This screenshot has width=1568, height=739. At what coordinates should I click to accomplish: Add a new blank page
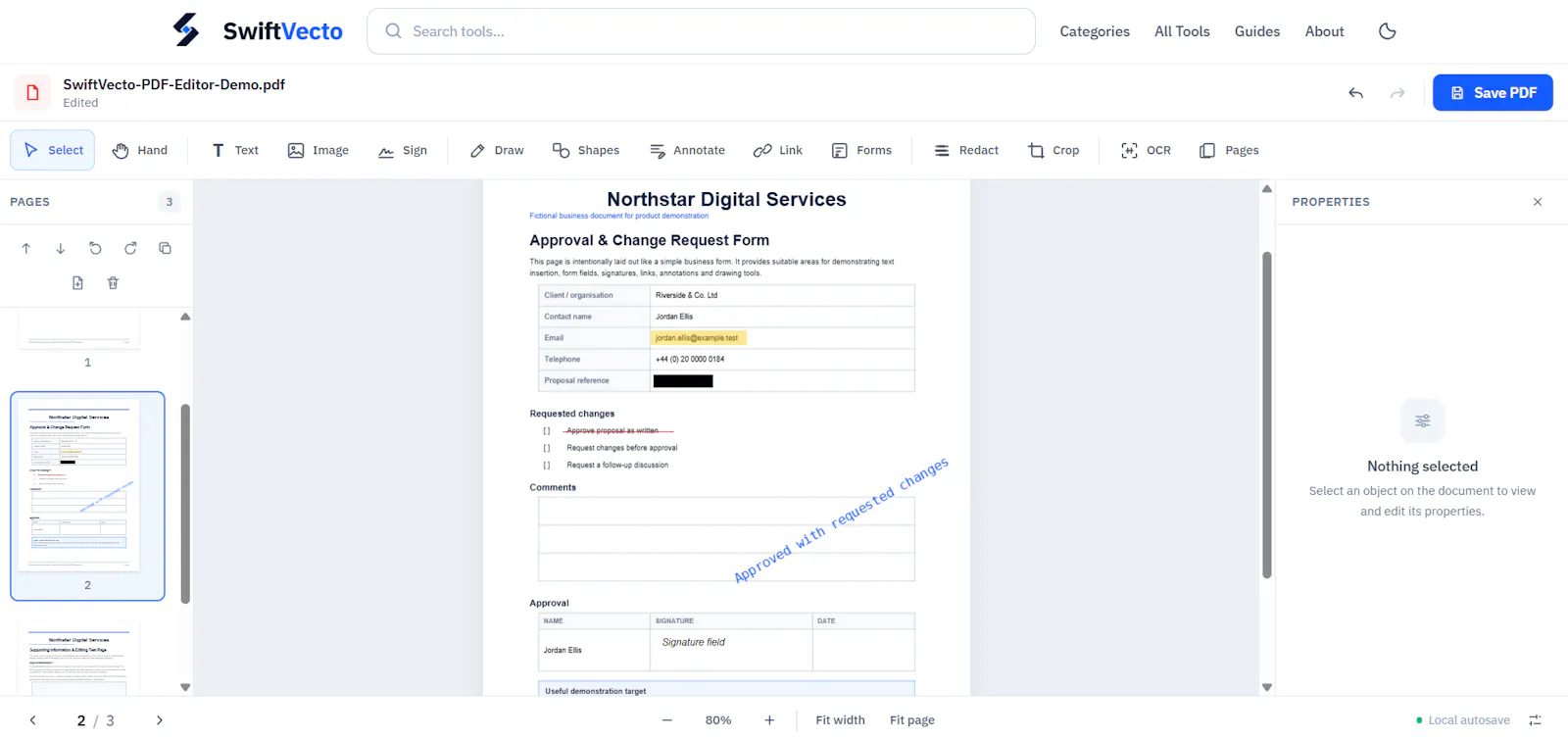point(77,283)
